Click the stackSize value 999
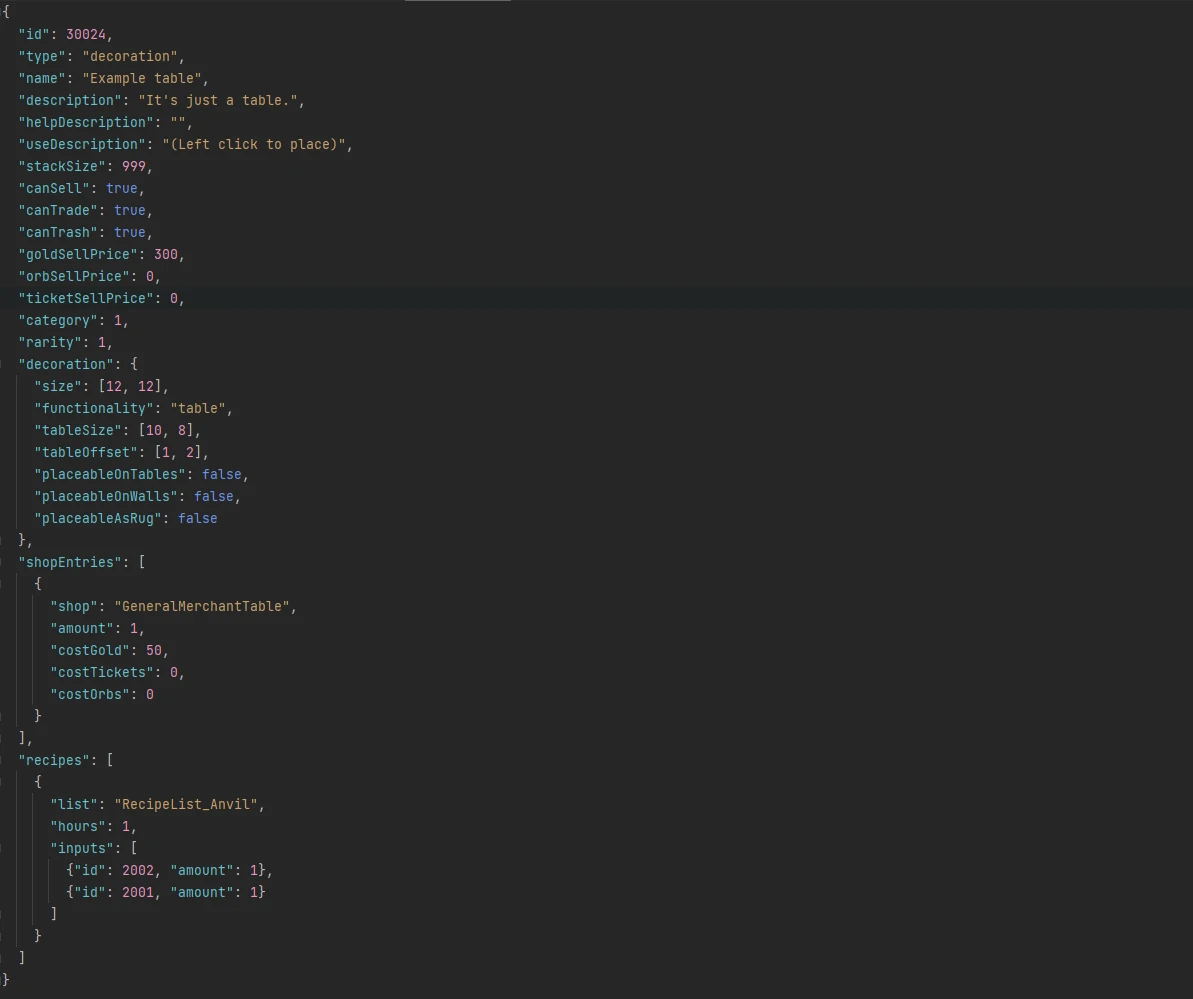The height and width of the screenshot is (999, 1193). (134, 166)
